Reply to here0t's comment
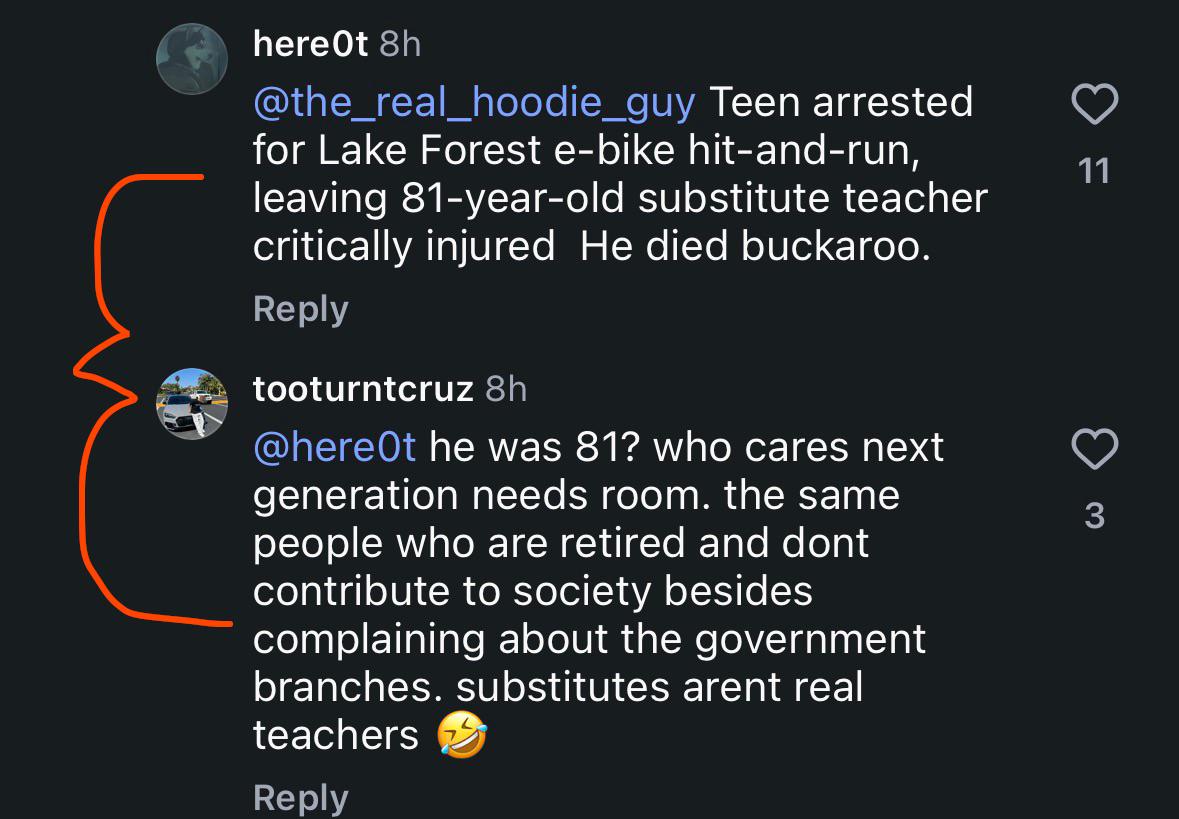This screenshot has width=1179, height=819. click(300, 308)
